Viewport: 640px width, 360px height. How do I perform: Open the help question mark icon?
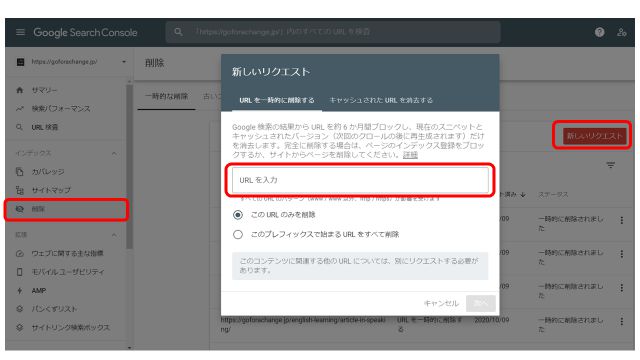click(599, 32)
